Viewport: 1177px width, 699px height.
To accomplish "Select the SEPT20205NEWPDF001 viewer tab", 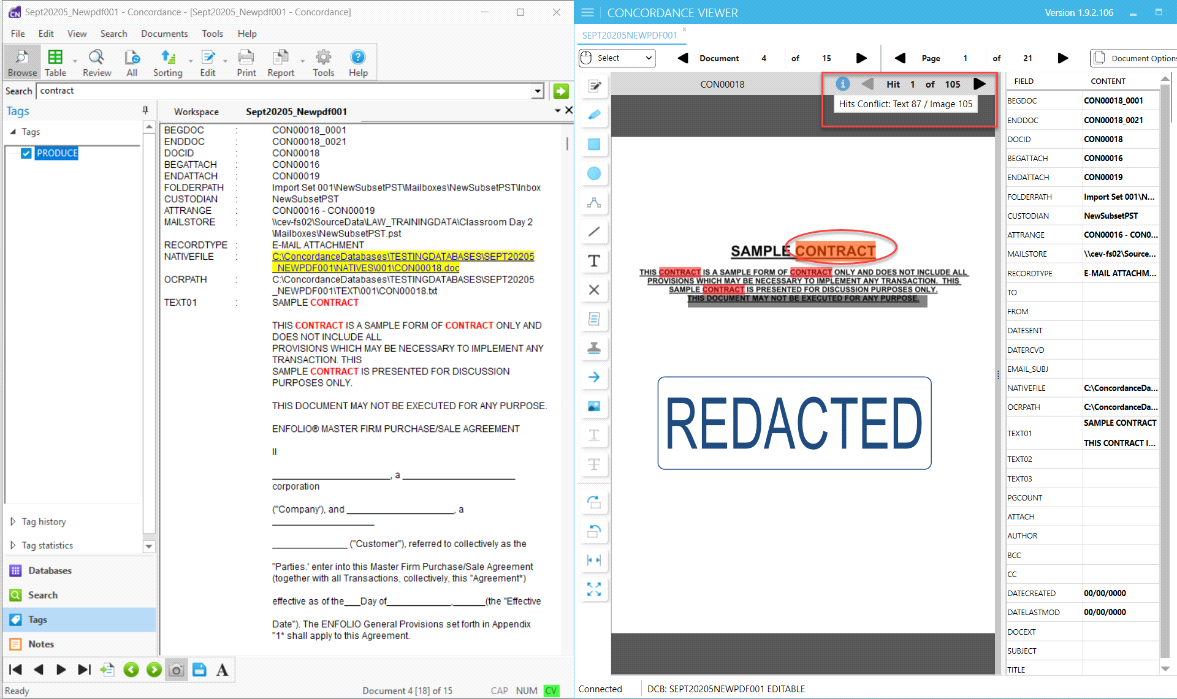I will click(x=629, y=35).
